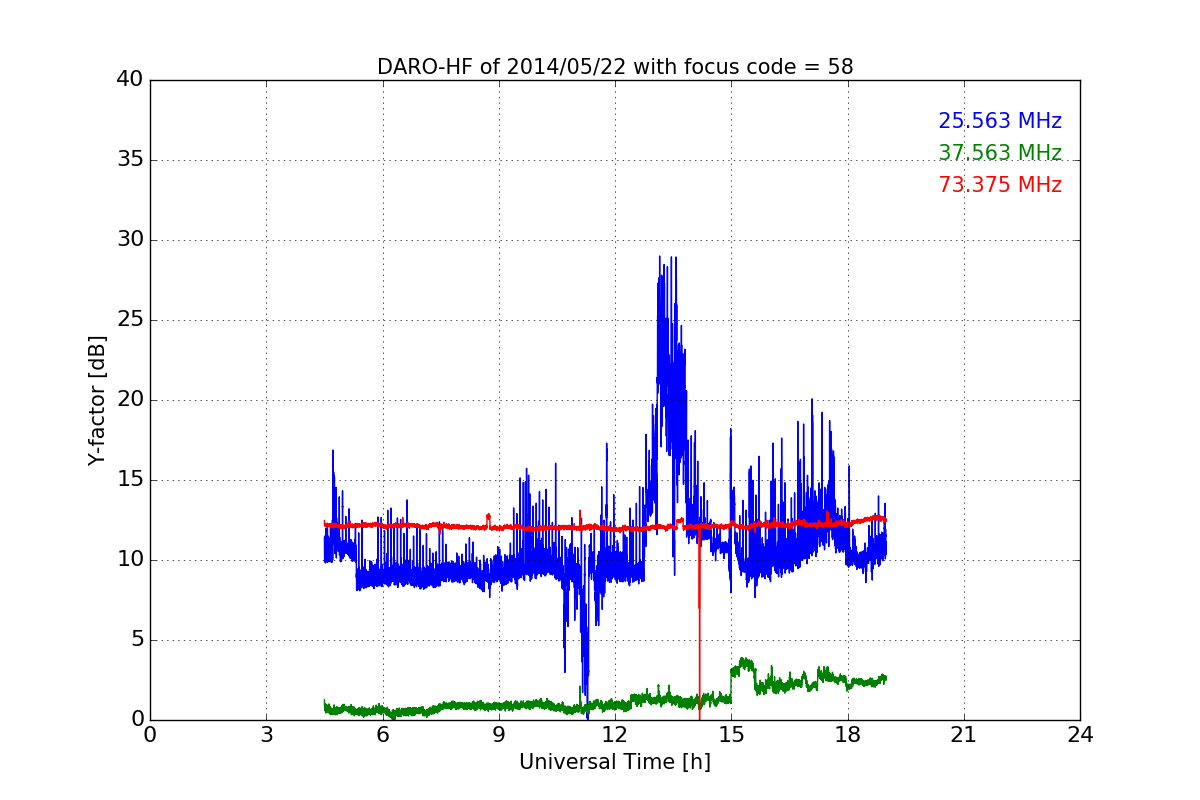Click the y-axis tick label 25
This screenshot has height=800, width=1200.
129,320
